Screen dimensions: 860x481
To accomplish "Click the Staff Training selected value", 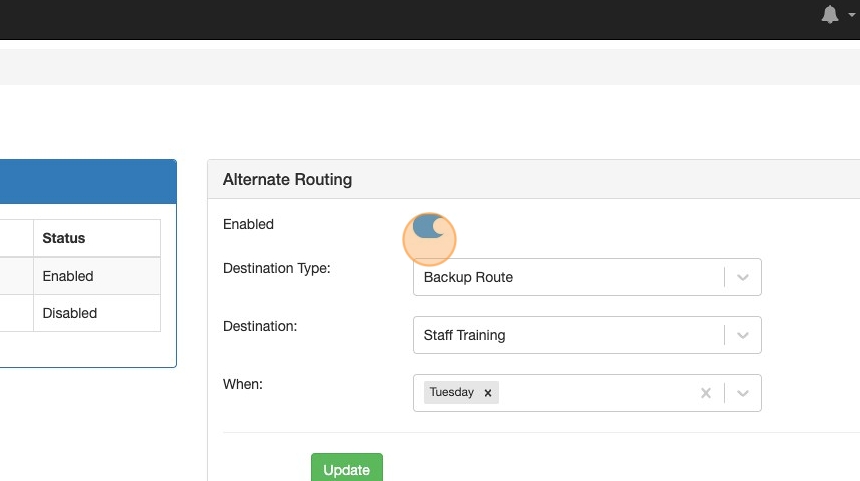I will 464,335.
